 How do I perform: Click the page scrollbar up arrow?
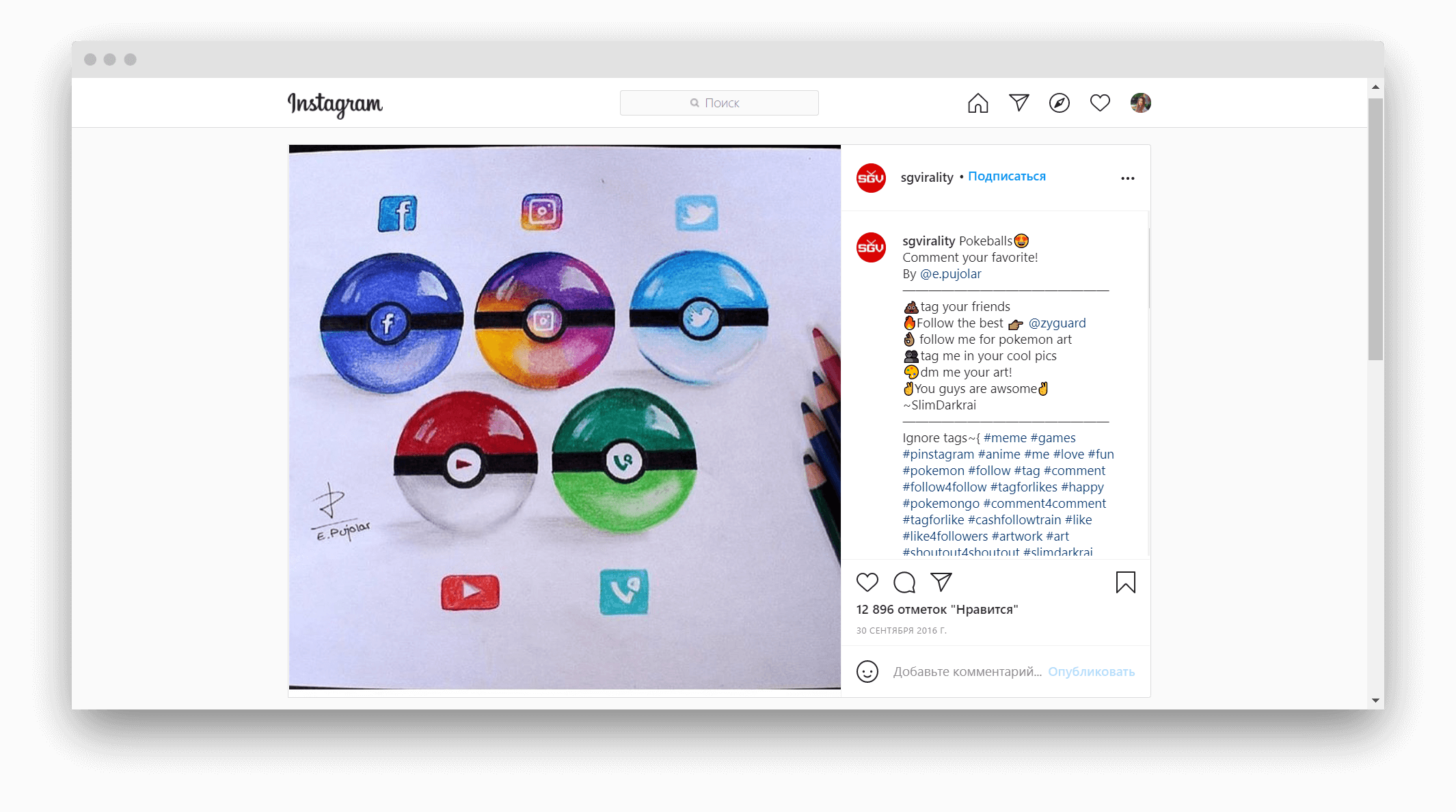1375,87
